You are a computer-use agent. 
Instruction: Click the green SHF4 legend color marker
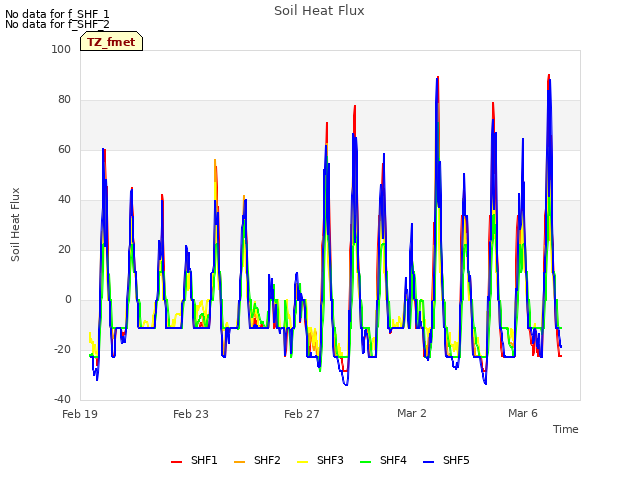click(366, 462)
